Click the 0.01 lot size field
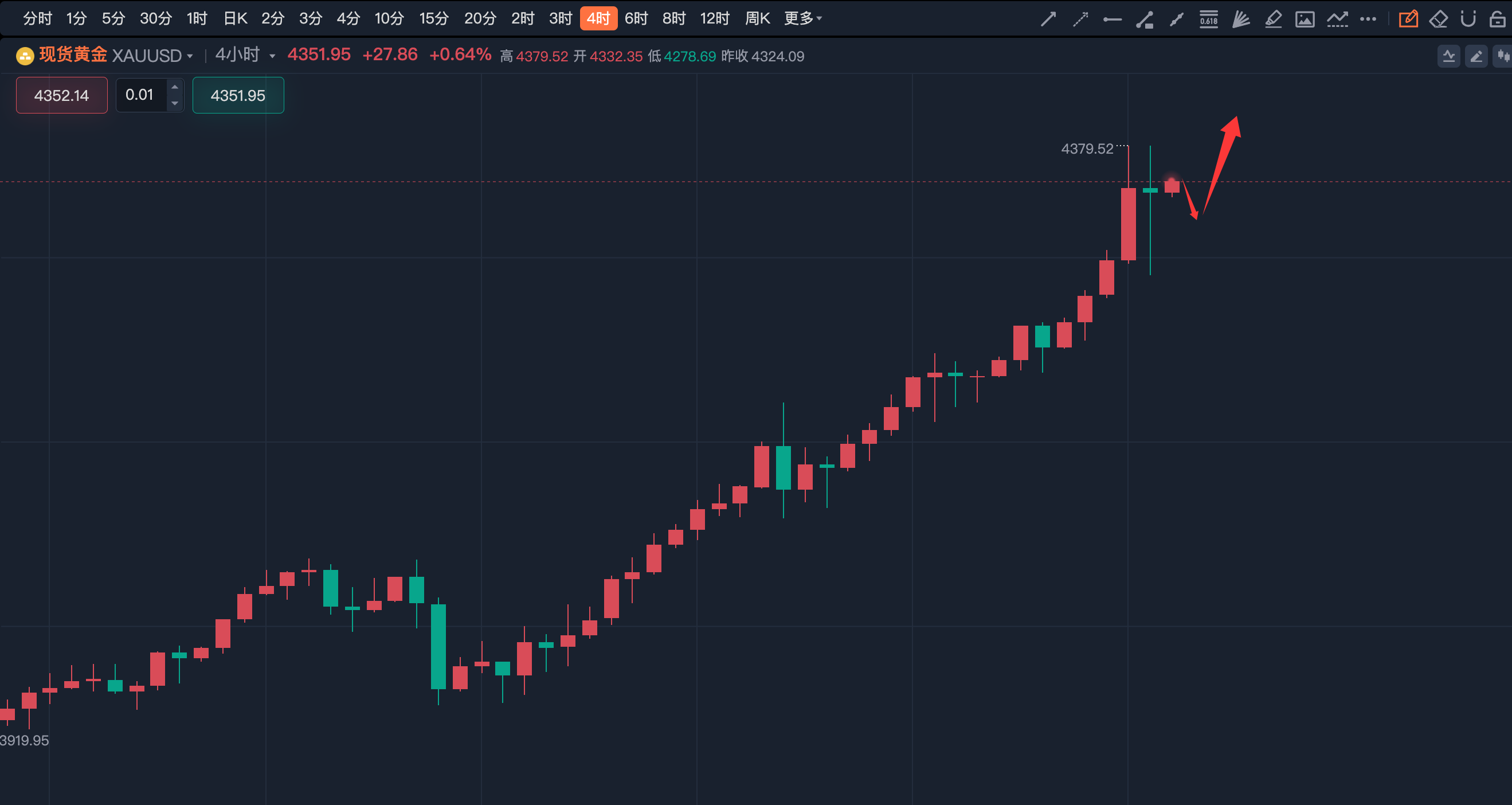Image resolution: width=1512 pixels, height=805 pixels. 141,95
